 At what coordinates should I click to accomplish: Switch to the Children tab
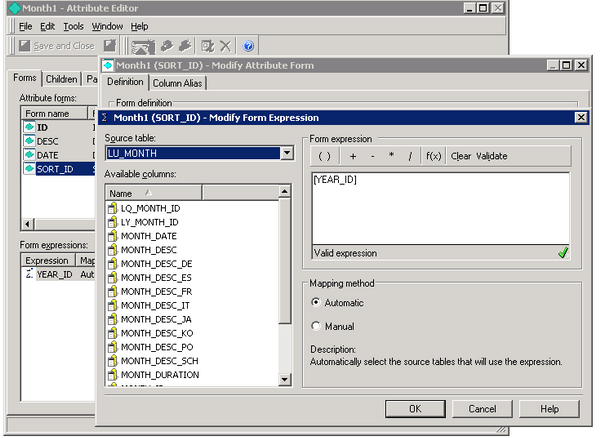click(x=61, y=79)
